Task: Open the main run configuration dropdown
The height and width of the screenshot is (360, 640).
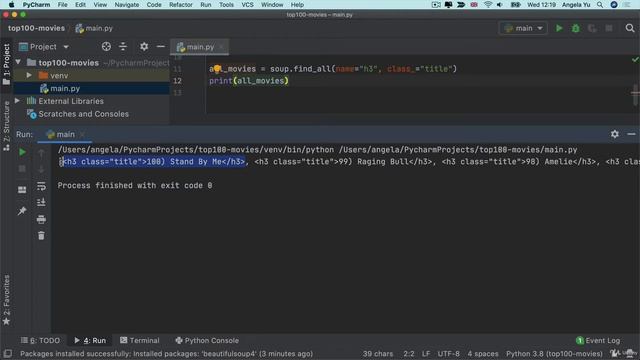Action: pos(523,28)
